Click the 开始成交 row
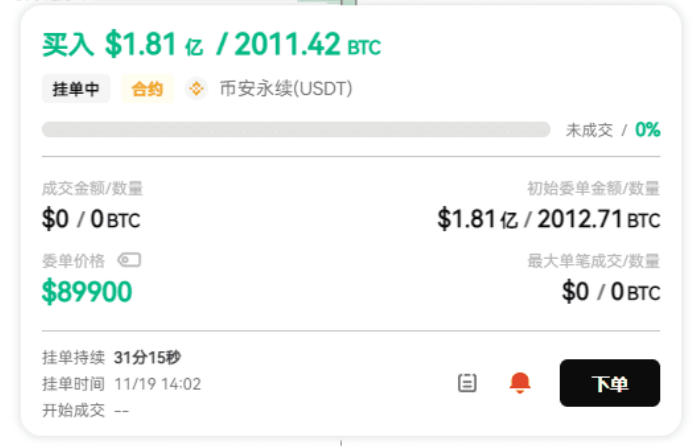The image size is (697, 447). click(86, 409)
